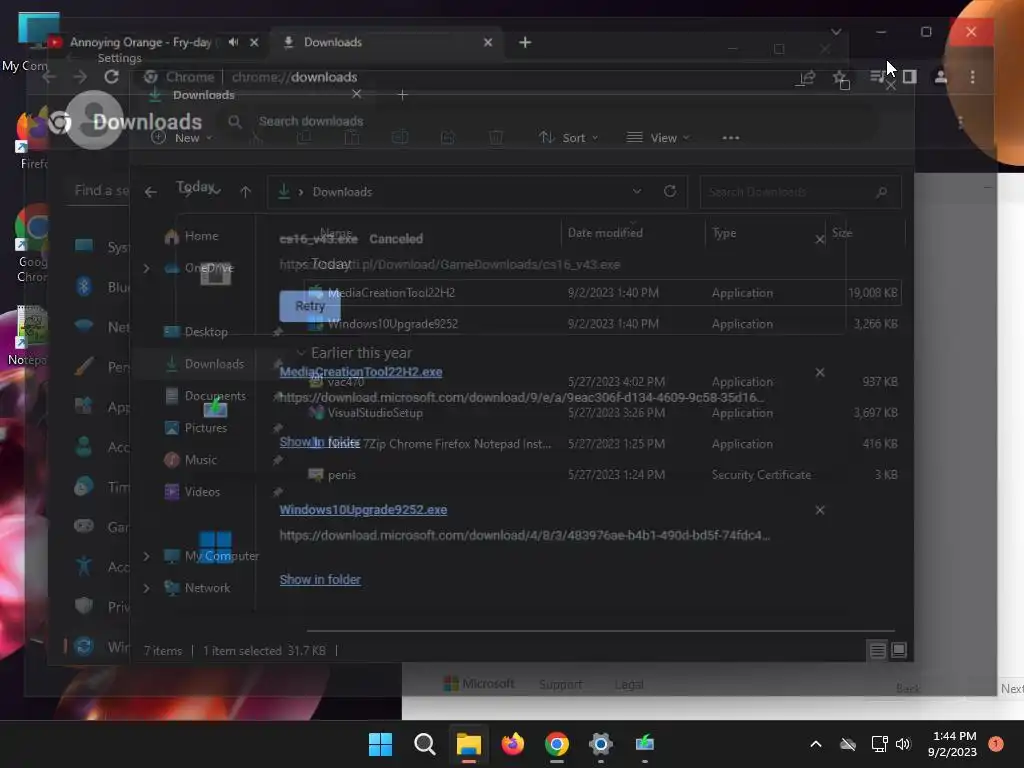Remove MediaCreationTool22H2.exe from the downloads list
This screenshot has width=1024, height=768.
pyautogui.click(x=820, y=372)
